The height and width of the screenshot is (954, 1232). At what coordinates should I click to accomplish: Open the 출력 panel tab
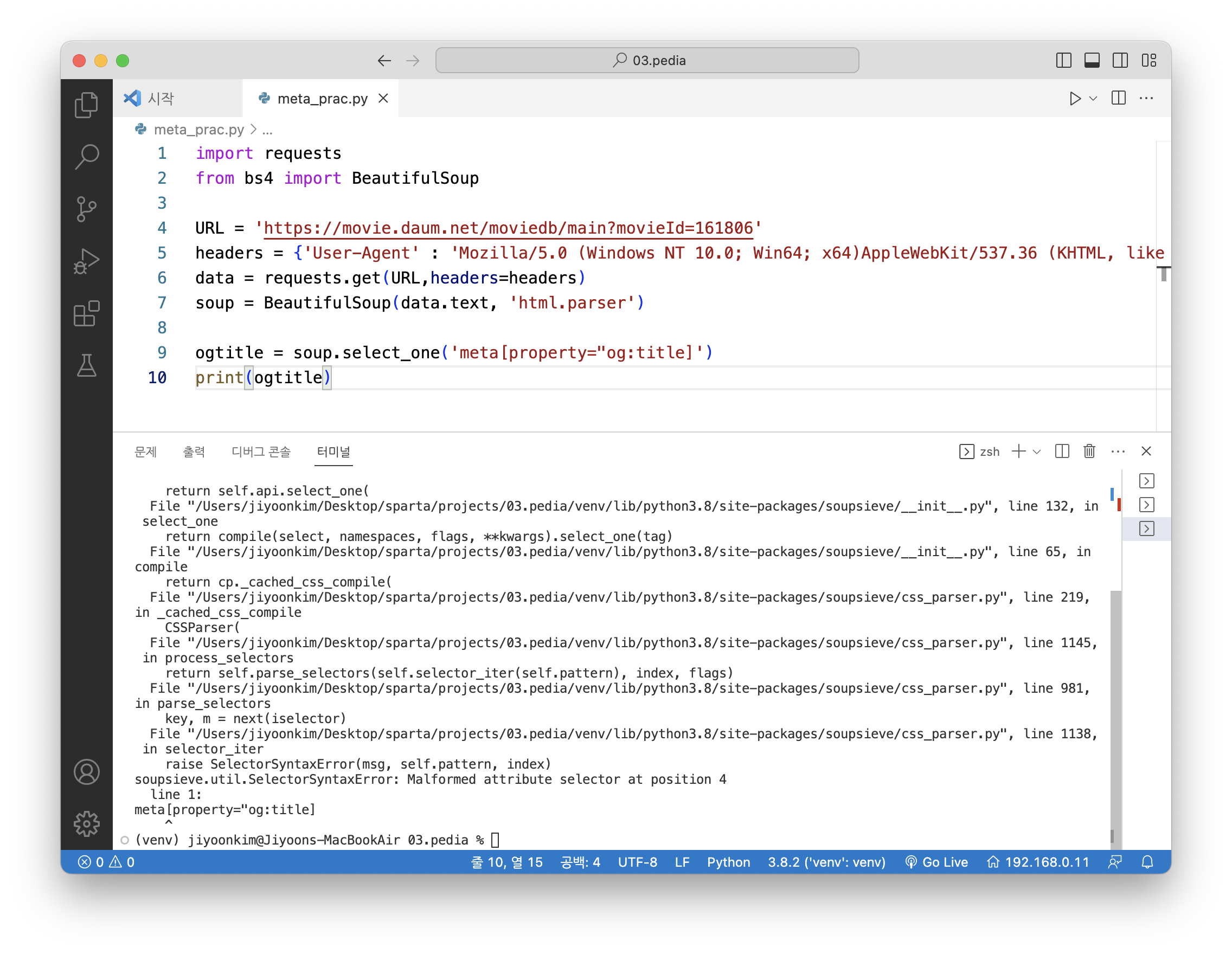click(194, 452)
